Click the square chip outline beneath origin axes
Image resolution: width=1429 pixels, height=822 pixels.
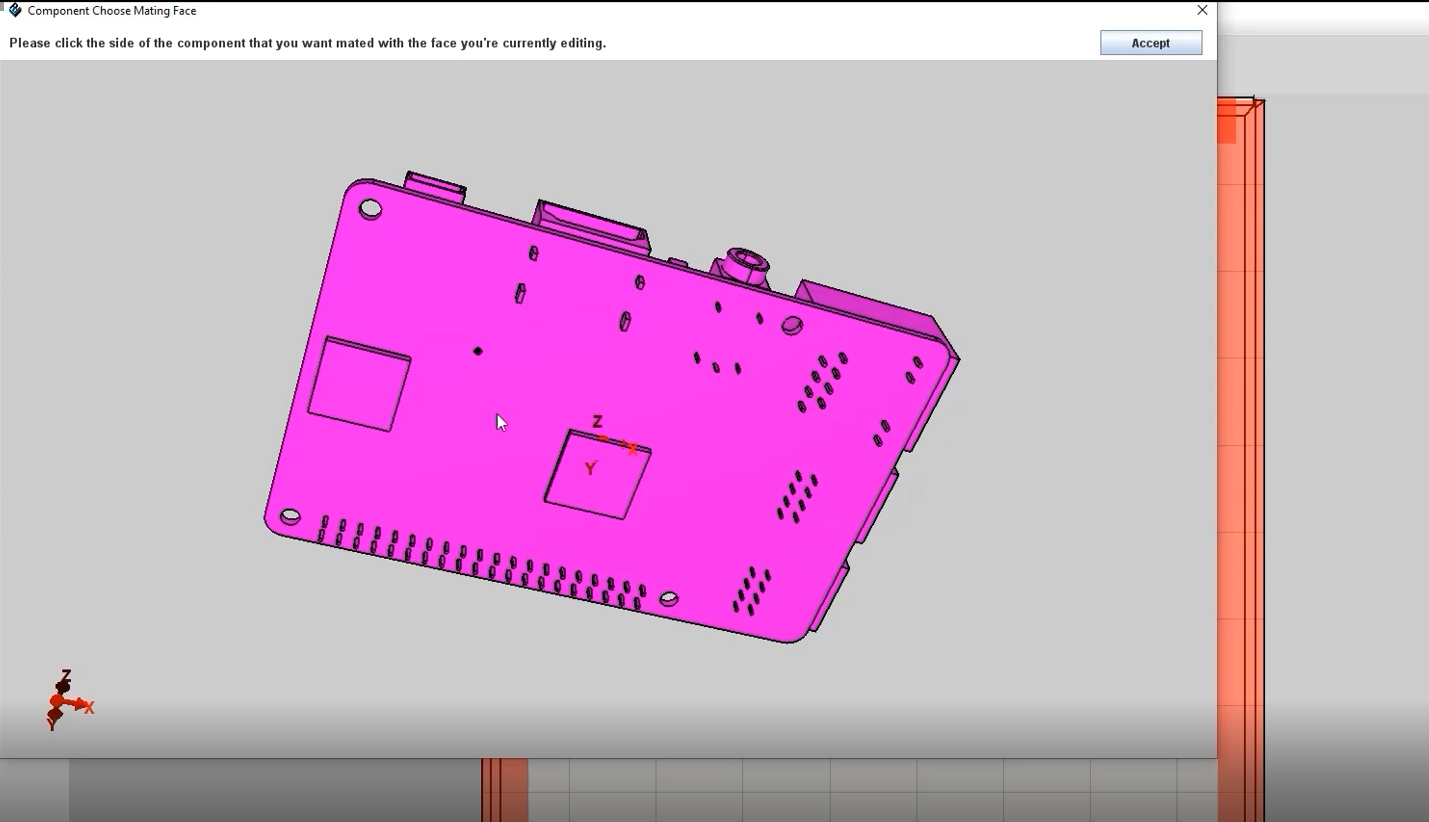pos(598,474)
